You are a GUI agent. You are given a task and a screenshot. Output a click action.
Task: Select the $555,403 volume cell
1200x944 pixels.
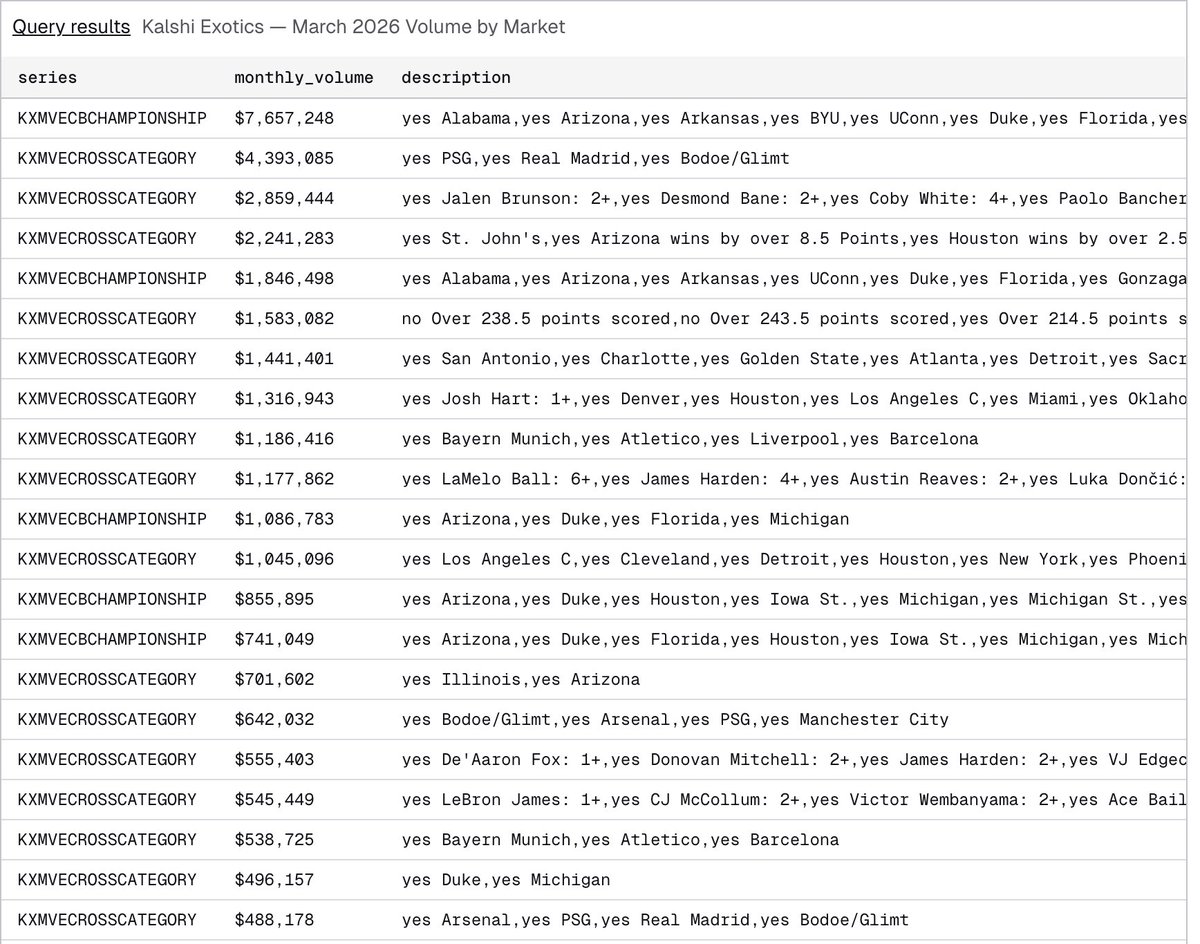274,759
